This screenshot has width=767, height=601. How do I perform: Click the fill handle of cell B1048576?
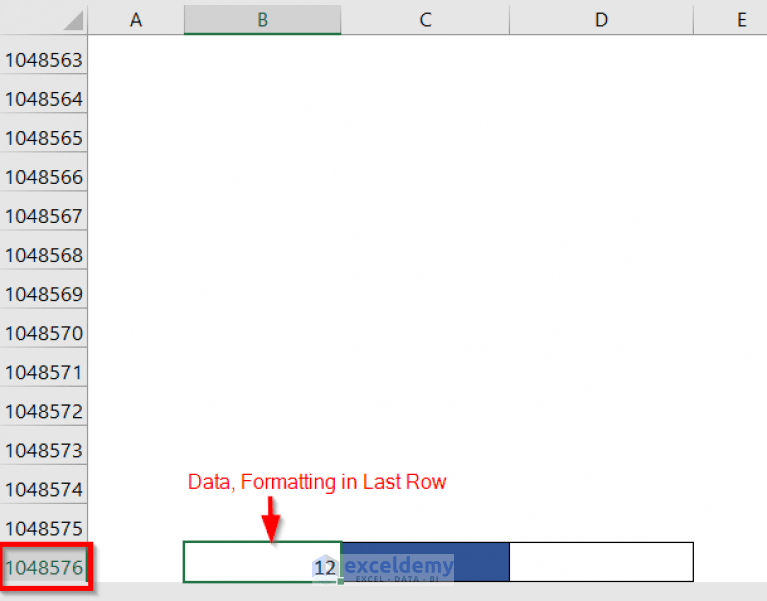coord(340,581)
